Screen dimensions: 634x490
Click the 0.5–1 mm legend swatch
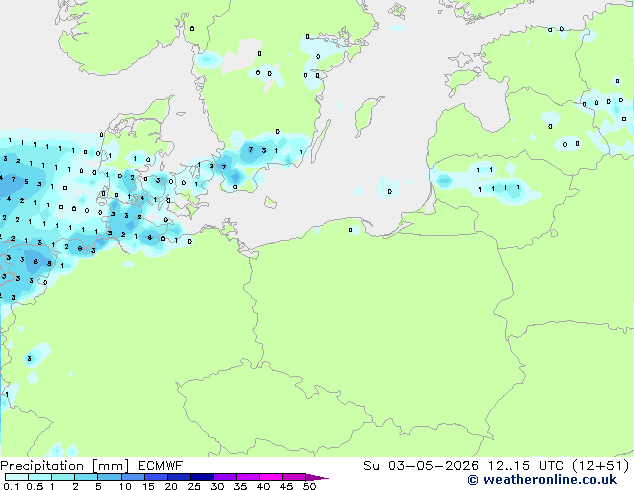(x=40, y=477)
